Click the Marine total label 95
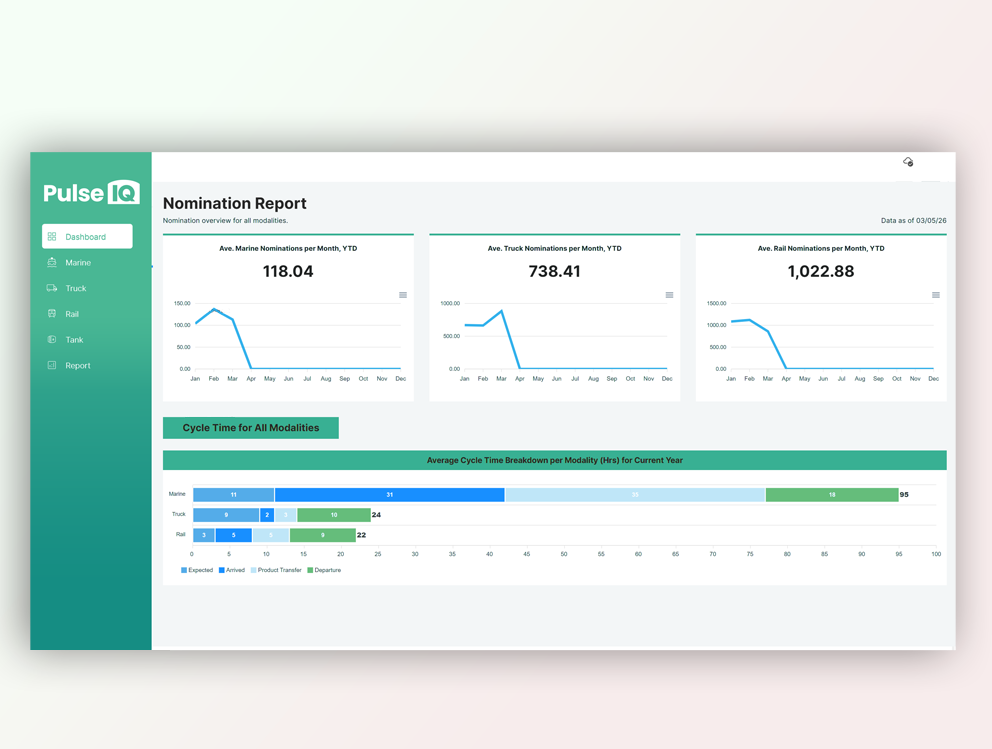This screenshot has width=992, height=749. point(904,495)
